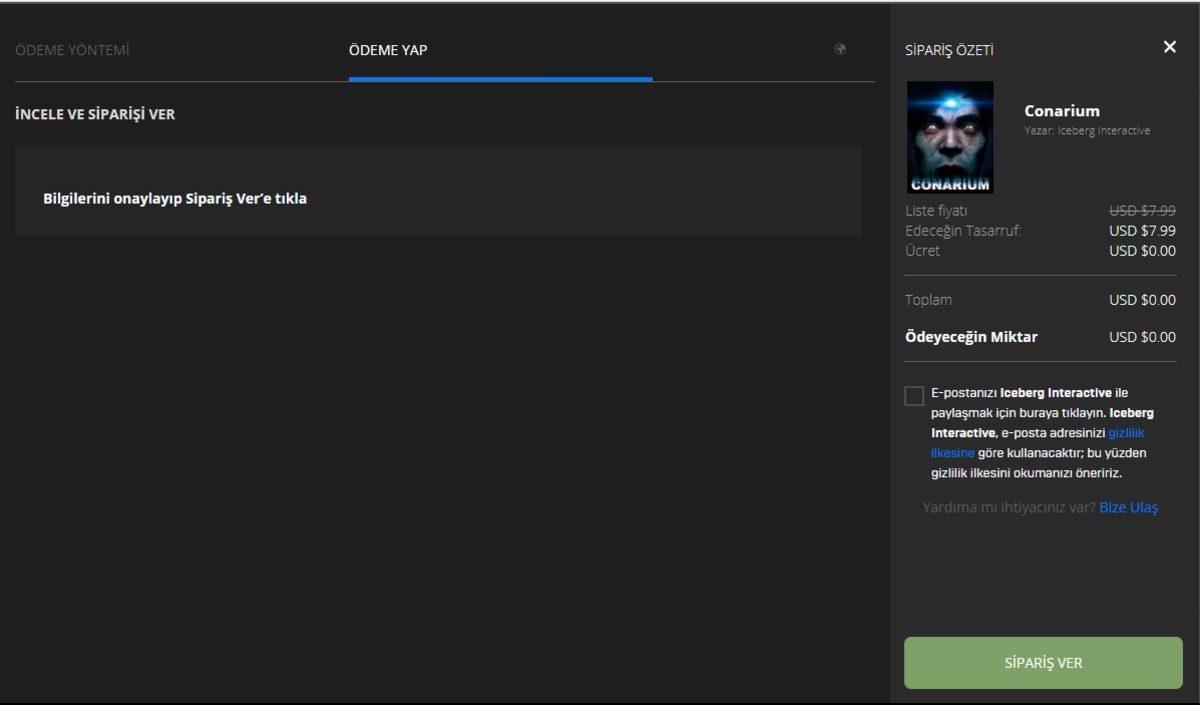Click Bize Ulaş for help
The image size is (1200, 705).
click(x=1126, y=507)
